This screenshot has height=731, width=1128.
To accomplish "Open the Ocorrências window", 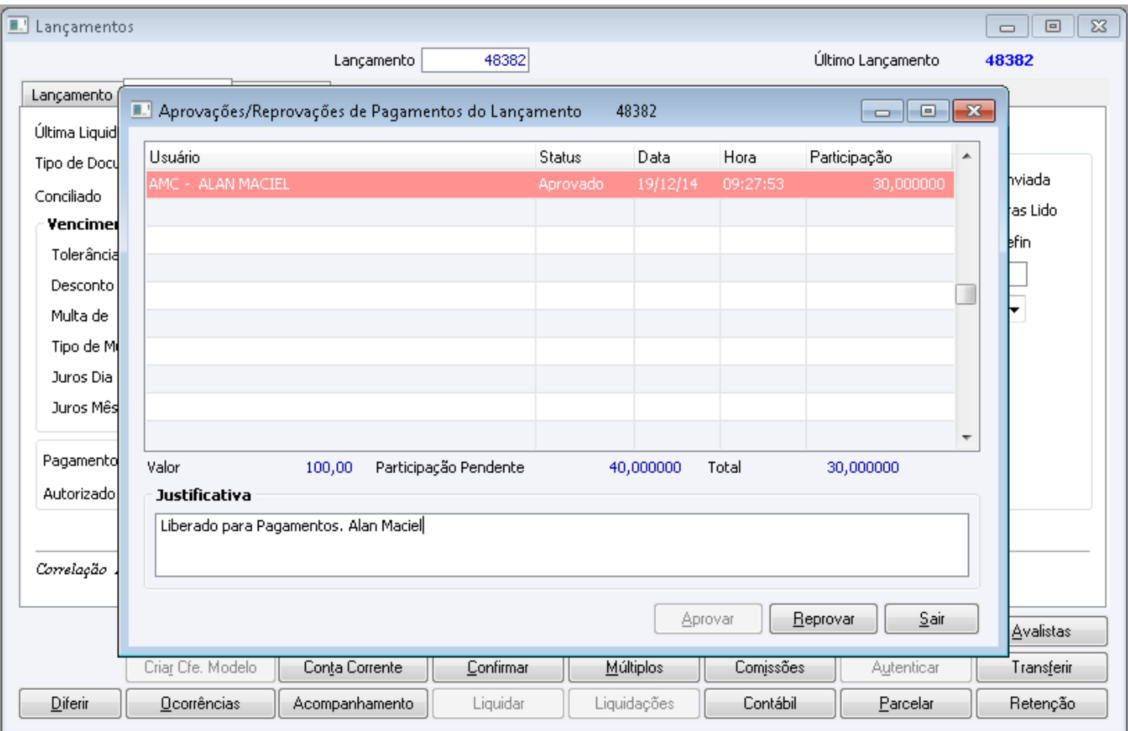I will [200, 704].
